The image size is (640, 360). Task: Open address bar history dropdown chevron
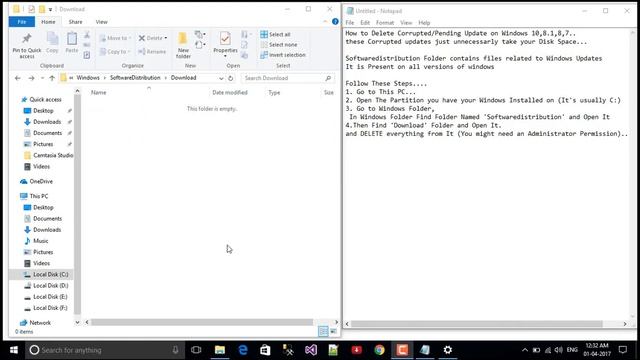(x=221, y=78)
